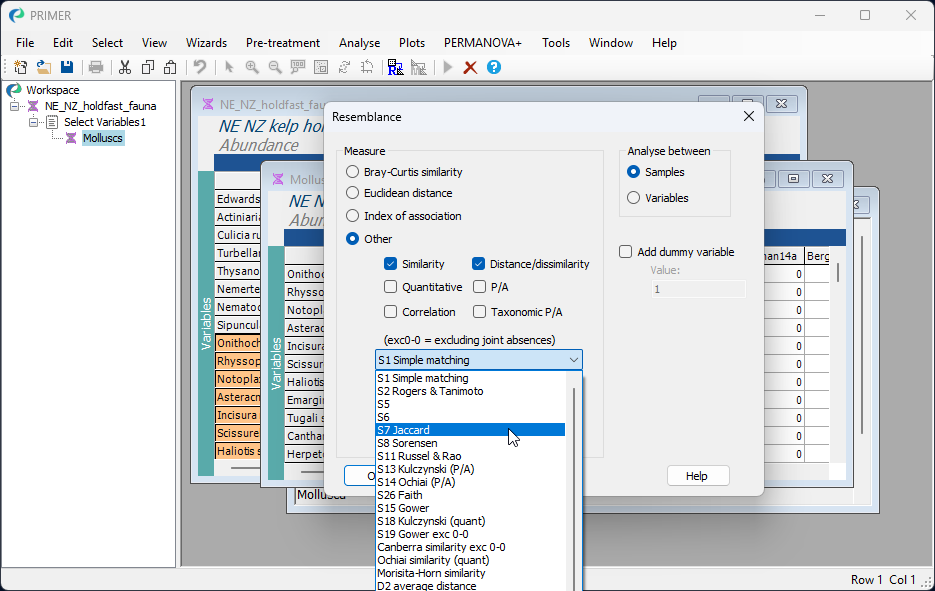The width and height of the screenshot is (935, 591).
Task: Click the blue Help question mark icon
Action: tap(493, 67)
